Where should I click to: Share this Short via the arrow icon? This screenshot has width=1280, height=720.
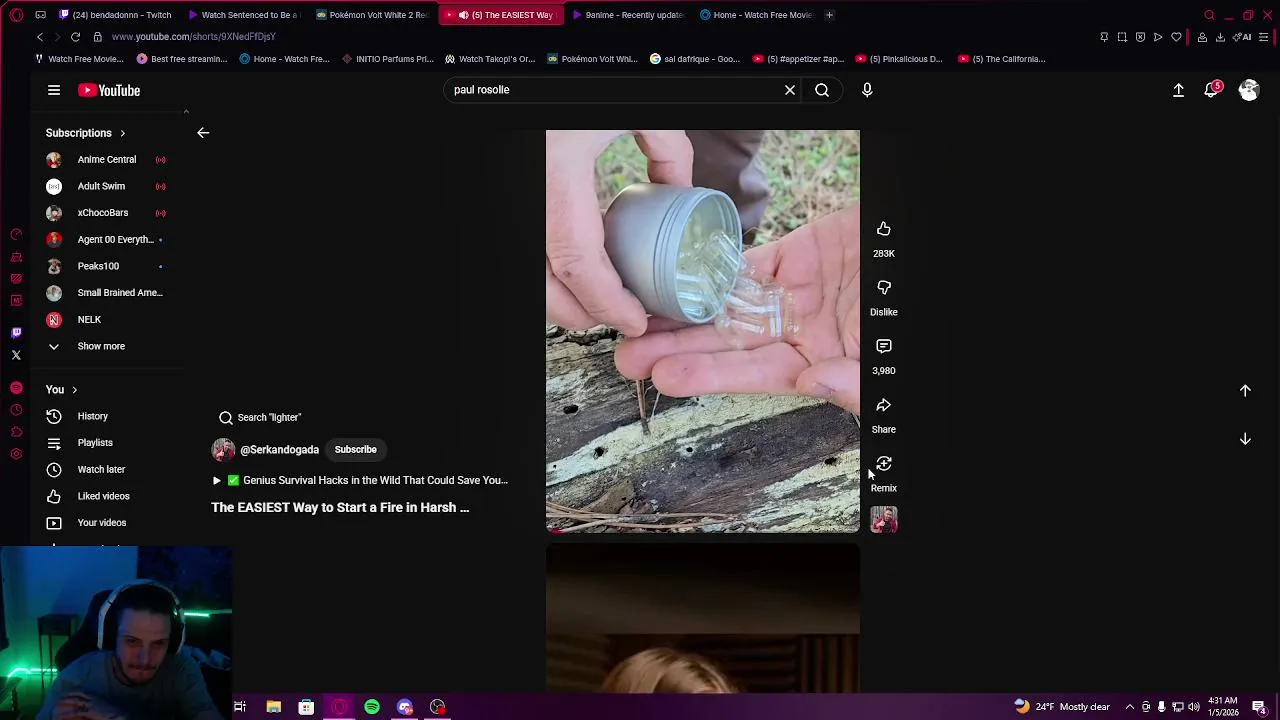[883, 405]
